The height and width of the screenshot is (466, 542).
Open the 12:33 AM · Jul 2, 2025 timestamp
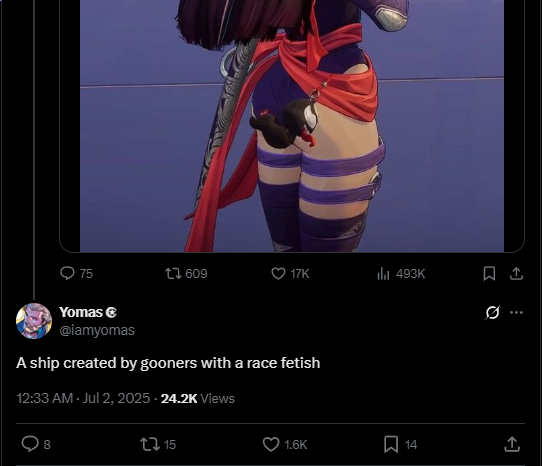[x=83, y=398]
